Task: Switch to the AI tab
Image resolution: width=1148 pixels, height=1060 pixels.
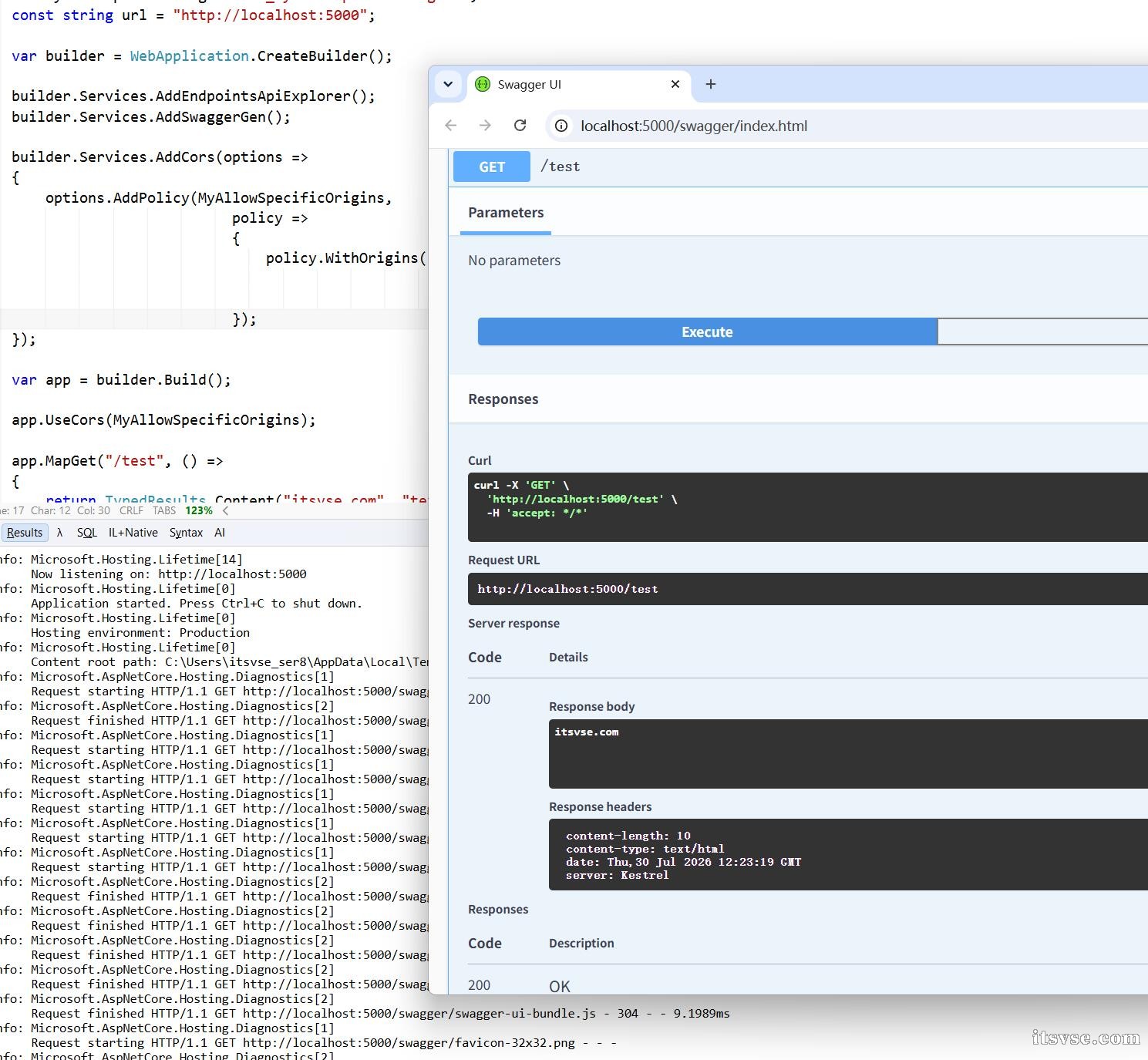Action: [220, 533]
